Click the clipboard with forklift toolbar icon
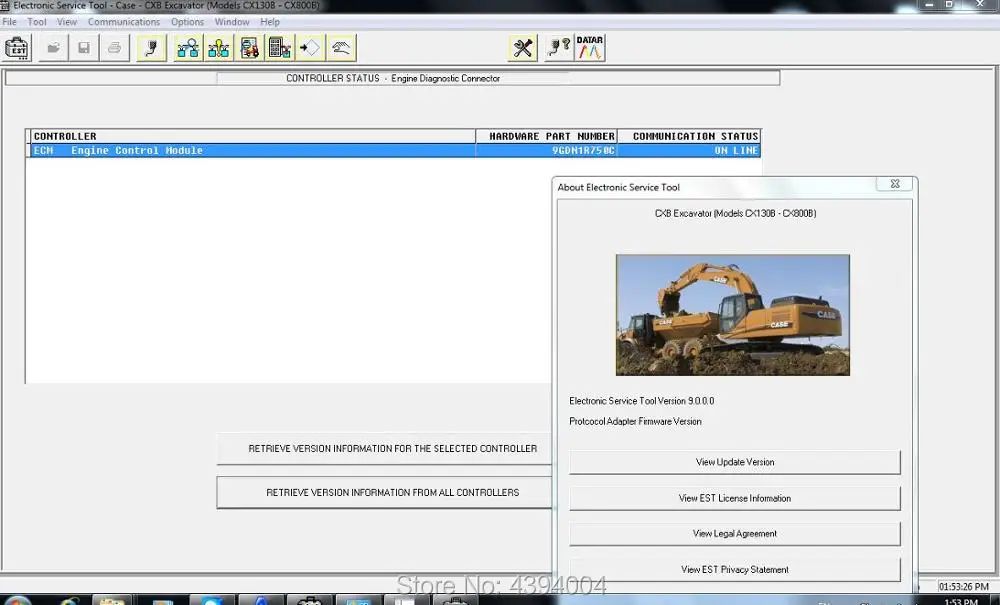The height and width of the screenshot is (605, 1000). coord(249,48)
